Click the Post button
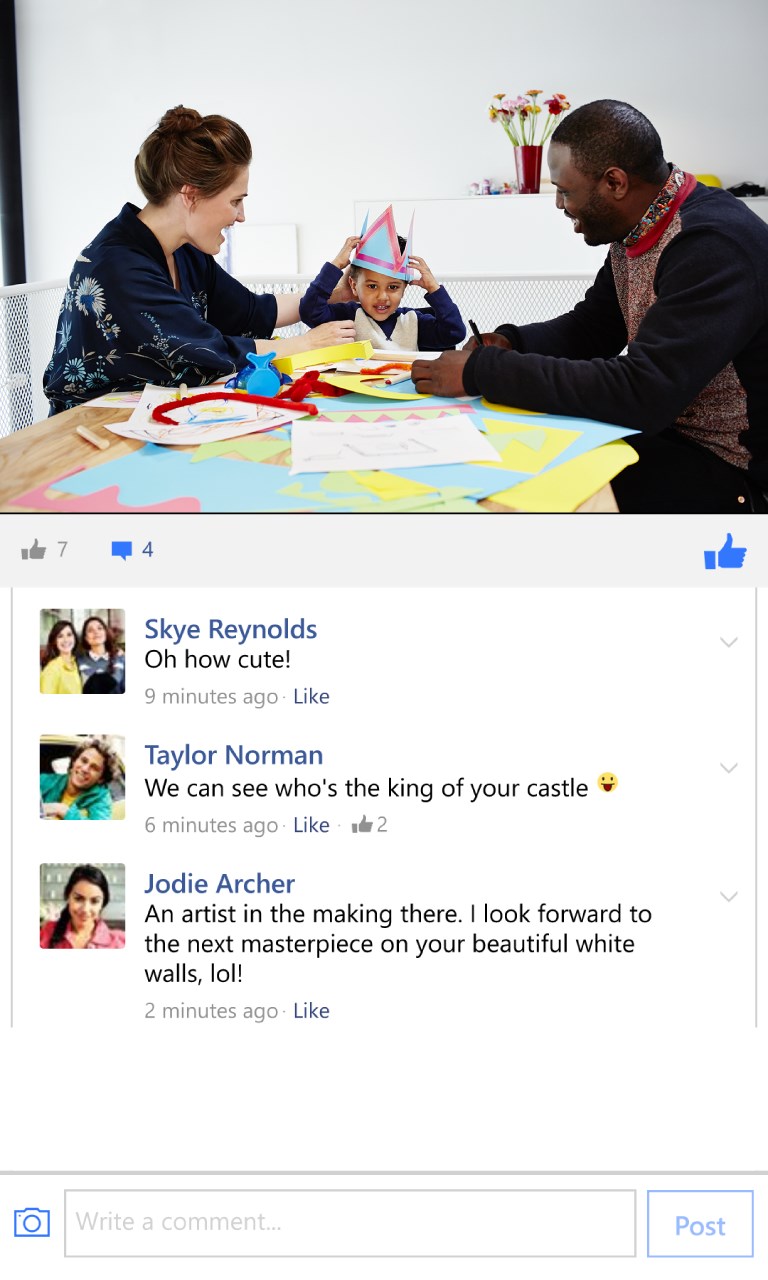Viewport: 768px width, 1280px height. [700, 1224]
